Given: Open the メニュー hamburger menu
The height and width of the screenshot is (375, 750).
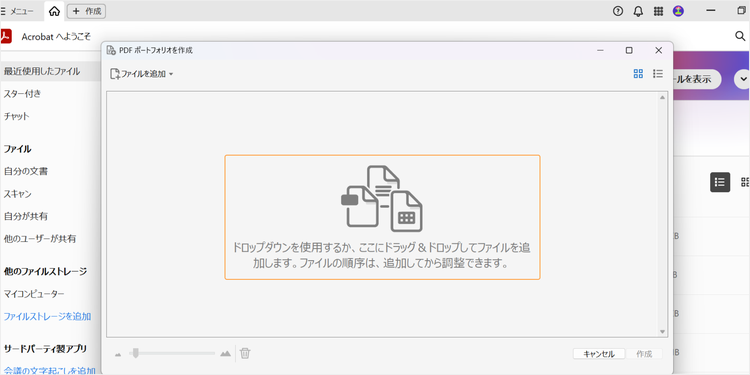Looking at the screenshot, I should pyautogui.click(x=17, y=11).
